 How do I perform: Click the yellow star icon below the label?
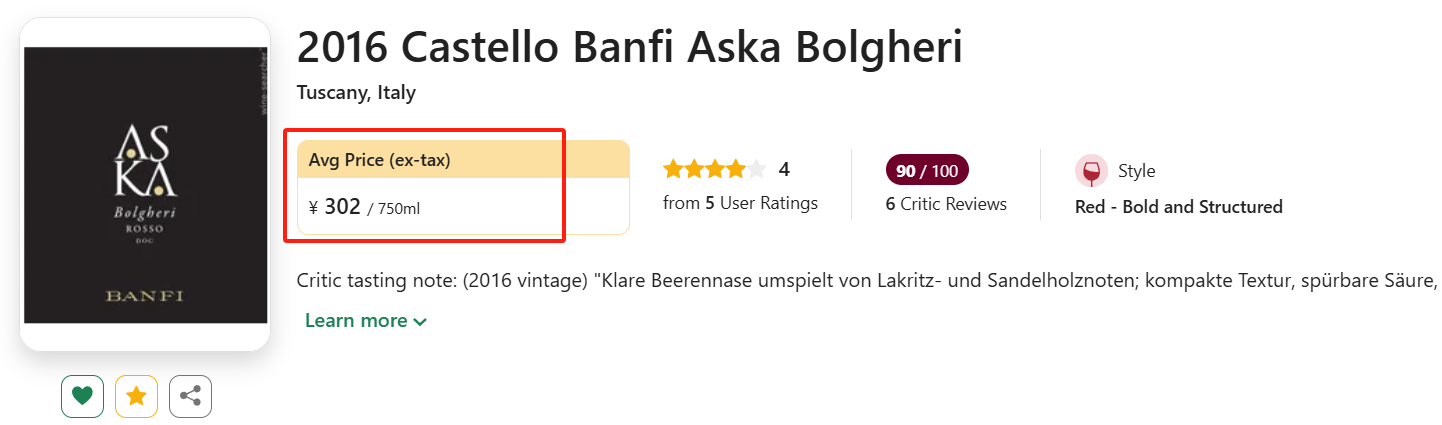point(136,396)
